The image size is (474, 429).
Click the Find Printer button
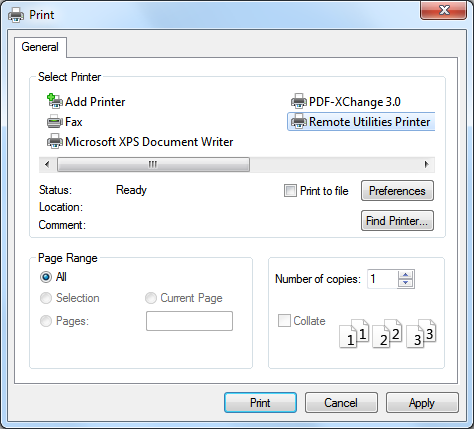397,221
